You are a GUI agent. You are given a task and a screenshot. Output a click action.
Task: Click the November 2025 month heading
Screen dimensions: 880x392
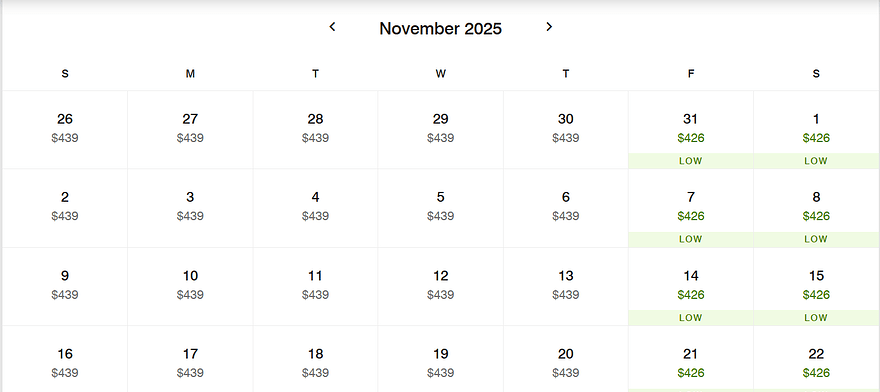pos(441,29)
